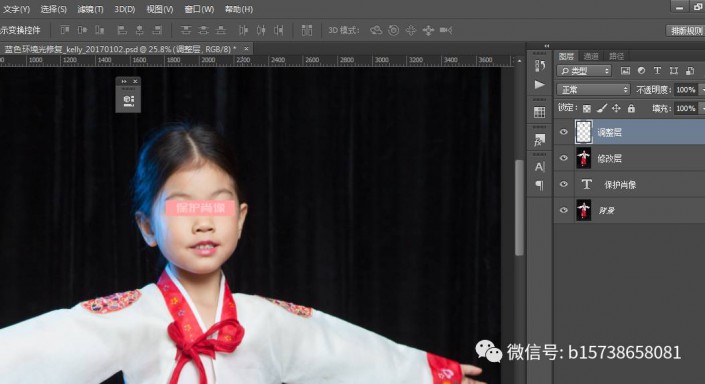Open the 填充 slider arrow
Image resolution: width=705 pixels, height=384 pixels.
702,108
